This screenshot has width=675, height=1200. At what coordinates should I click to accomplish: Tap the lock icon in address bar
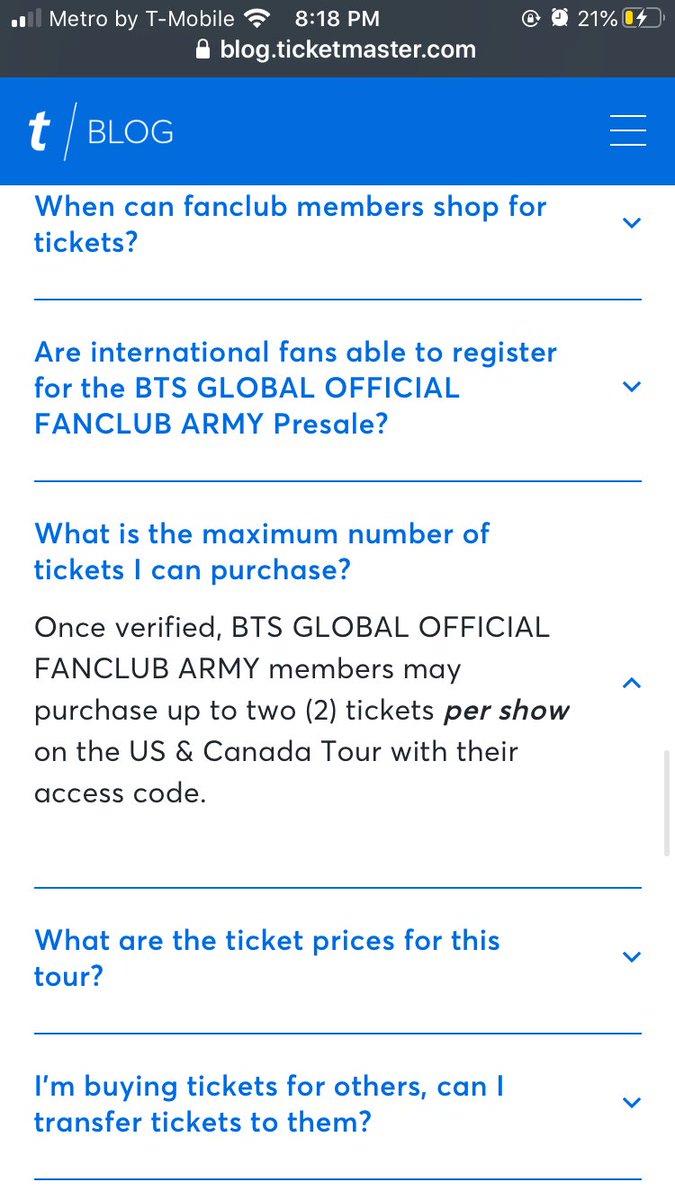pos(204,50)
